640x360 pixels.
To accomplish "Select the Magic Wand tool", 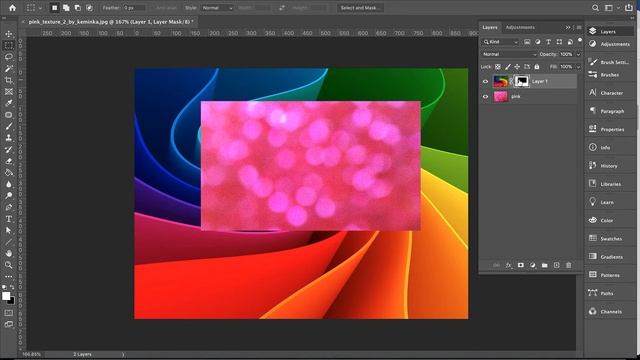I will (x=9, y=69).
